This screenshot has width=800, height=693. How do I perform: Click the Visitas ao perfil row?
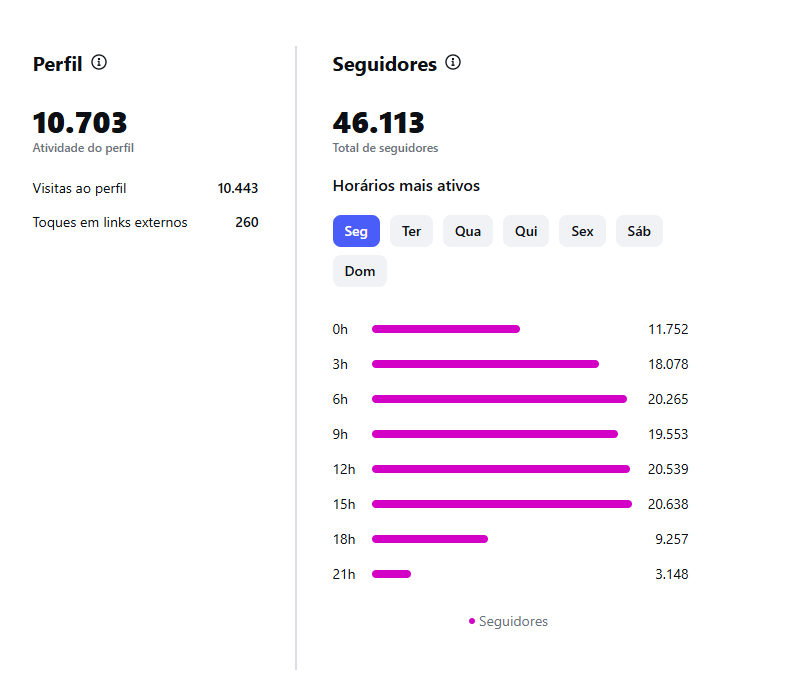(x=145, y=188)
